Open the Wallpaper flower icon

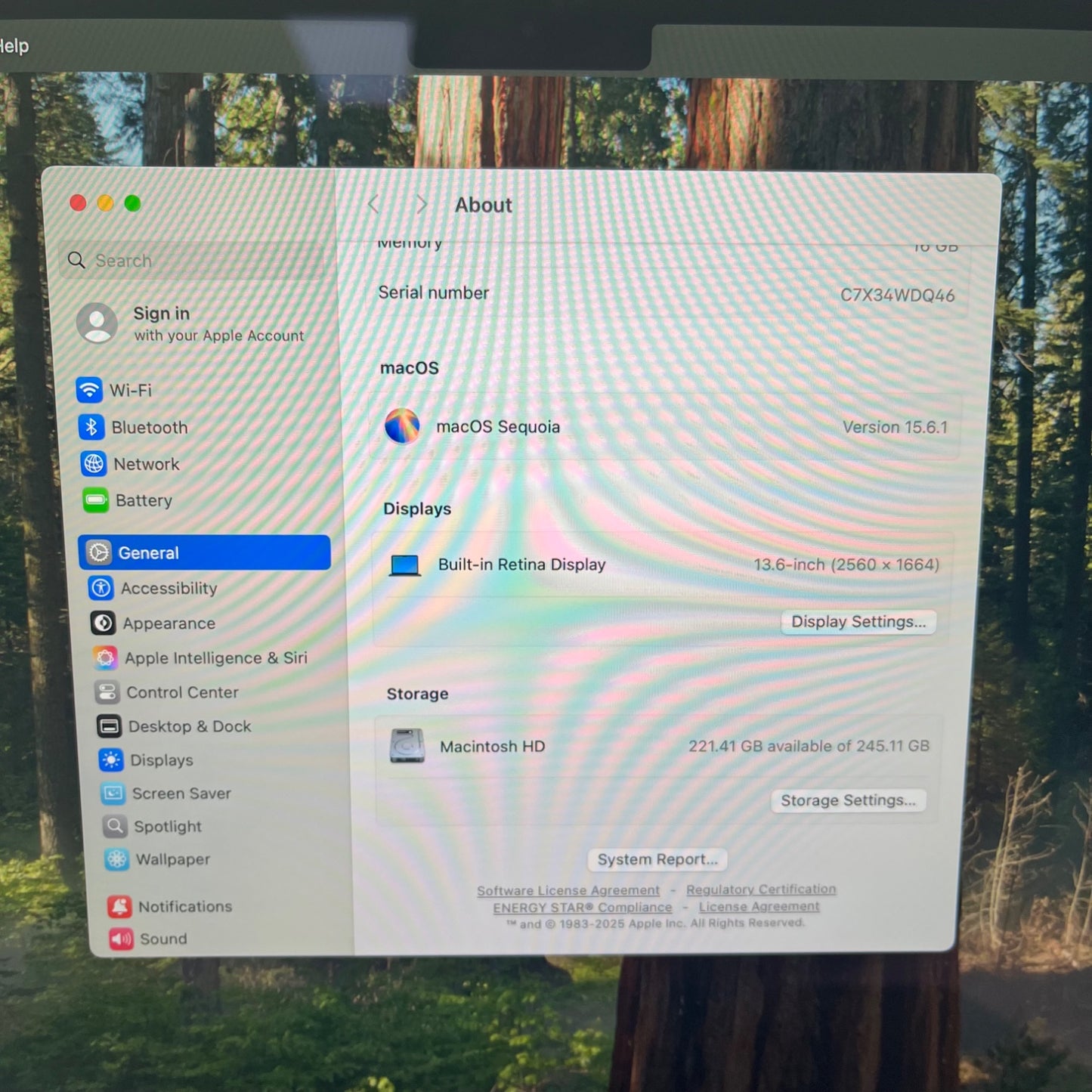[116, 859]
